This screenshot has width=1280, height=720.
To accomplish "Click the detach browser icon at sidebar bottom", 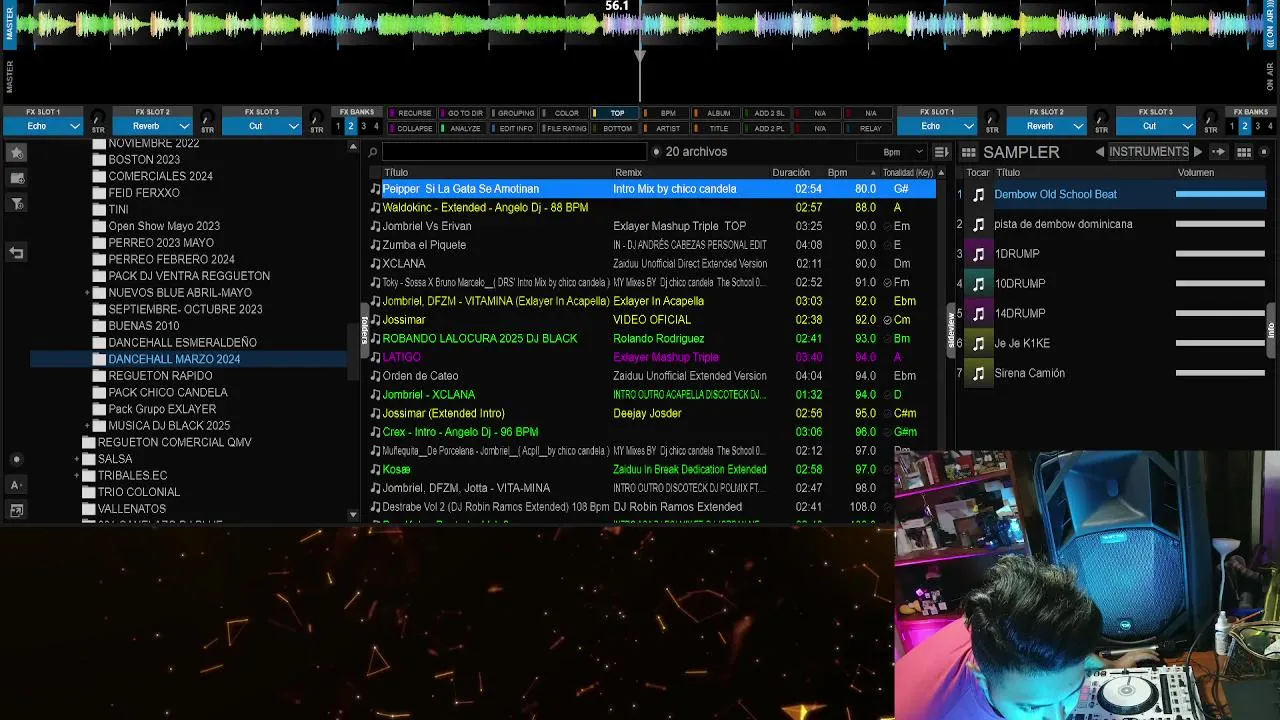I will point(16,510).
